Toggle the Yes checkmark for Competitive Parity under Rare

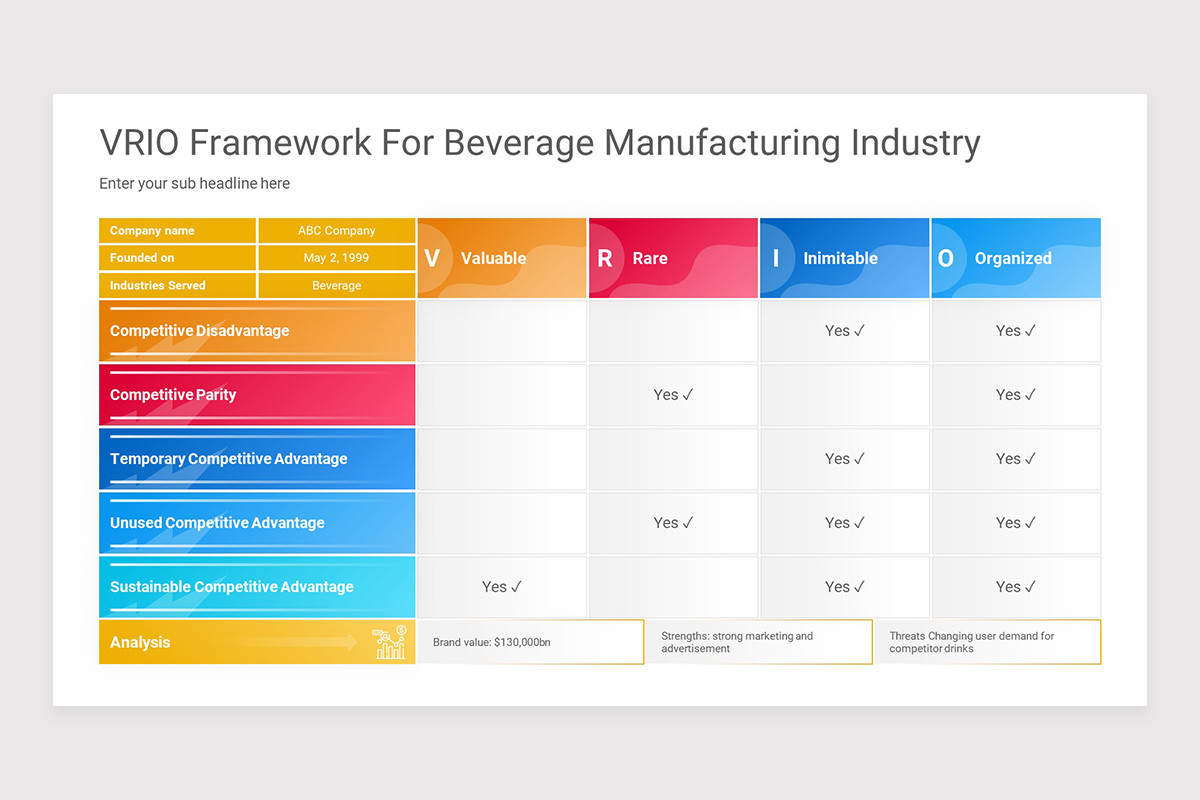click(x=672, y=394)
